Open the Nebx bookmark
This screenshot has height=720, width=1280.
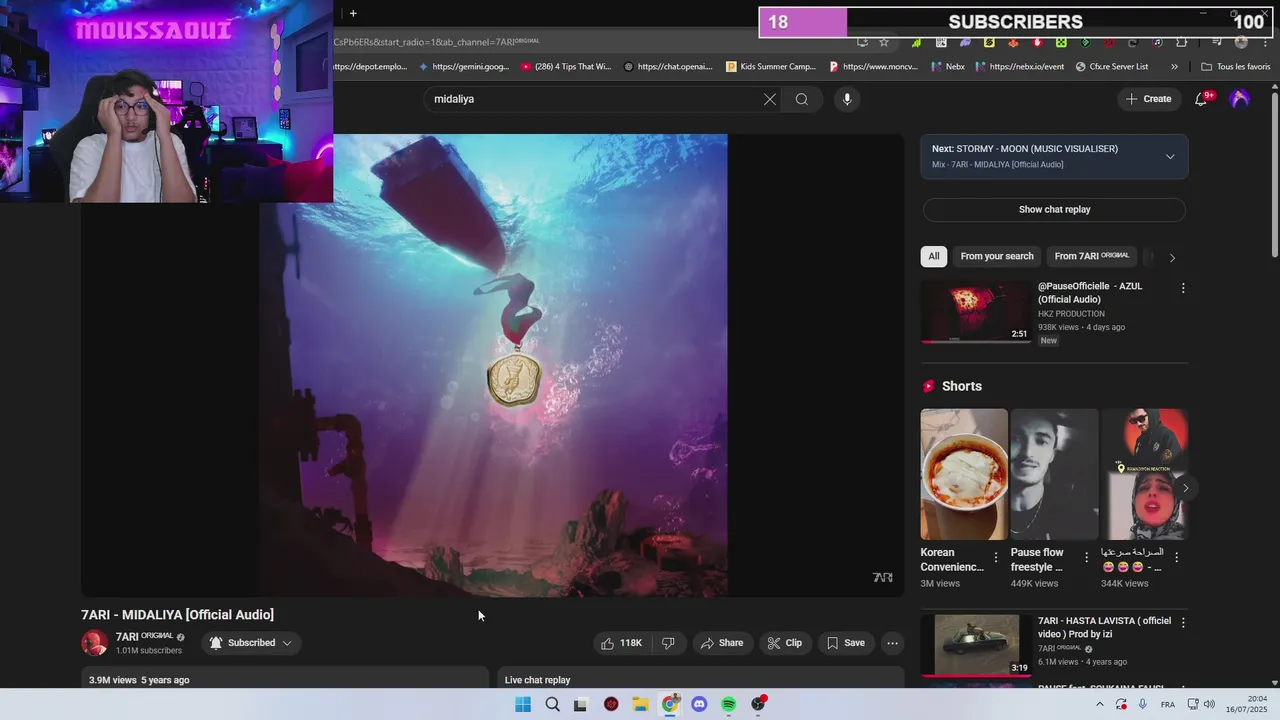pos(948,67)
